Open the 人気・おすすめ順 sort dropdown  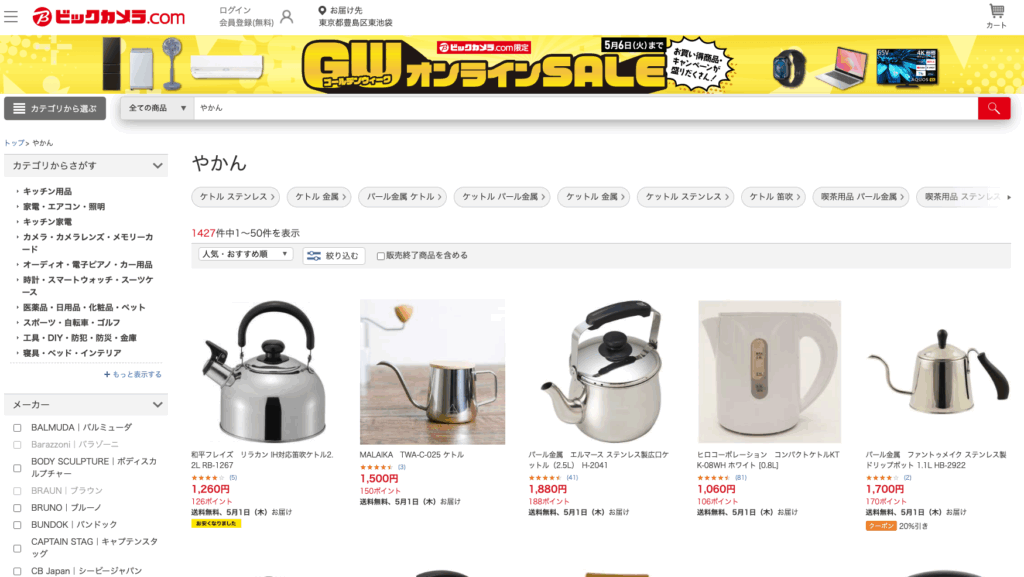click(x=246, y=255)
